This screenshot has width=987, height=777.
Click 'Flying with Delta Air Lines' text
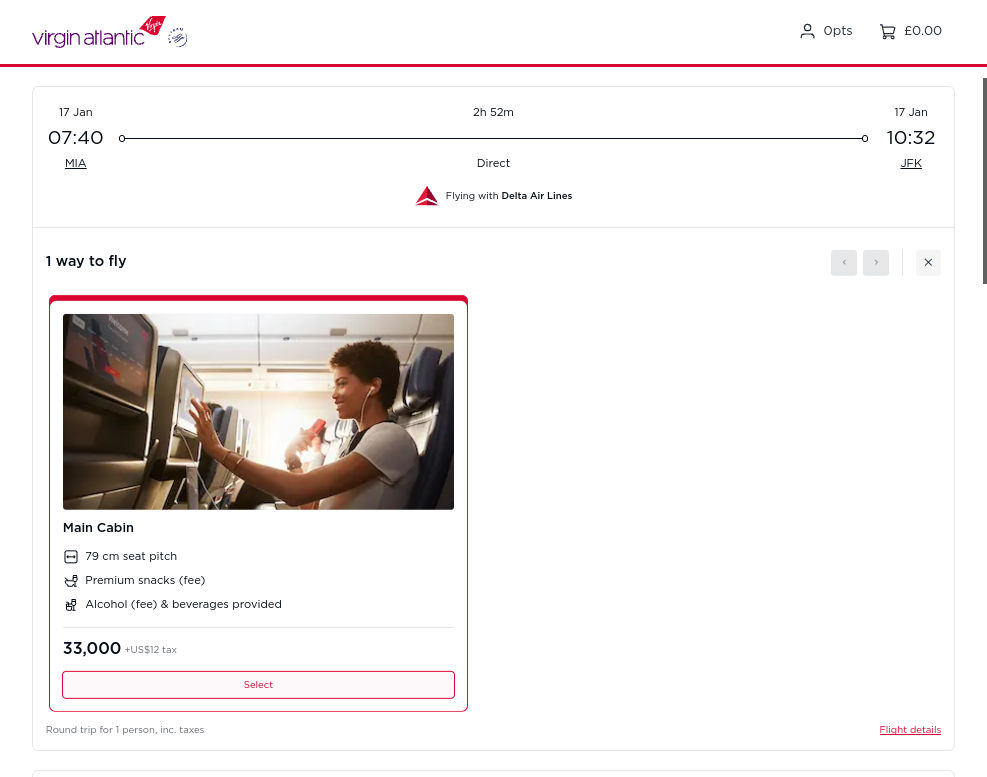coord(509,196)
